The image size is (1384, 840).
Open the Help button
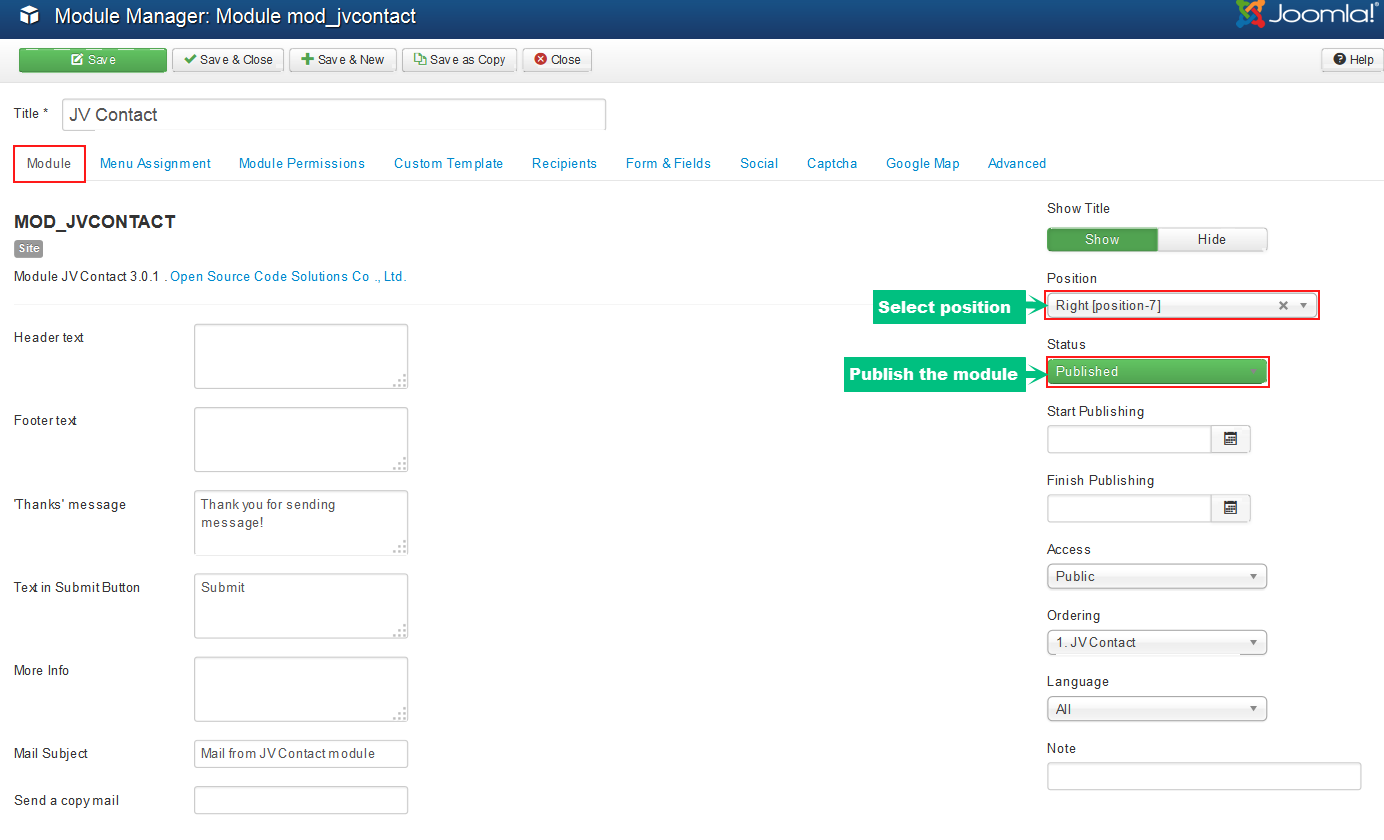[1352, 60]
